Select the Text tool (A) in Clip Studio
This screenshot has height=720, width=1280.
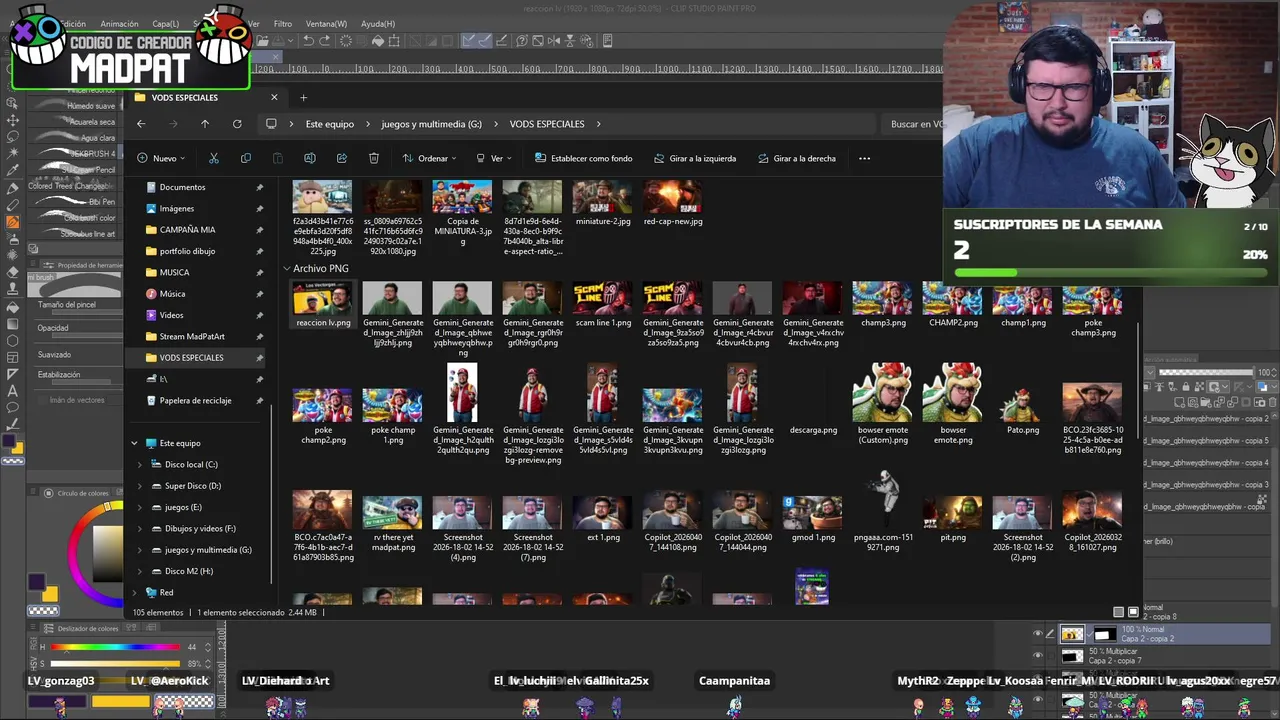13,391
